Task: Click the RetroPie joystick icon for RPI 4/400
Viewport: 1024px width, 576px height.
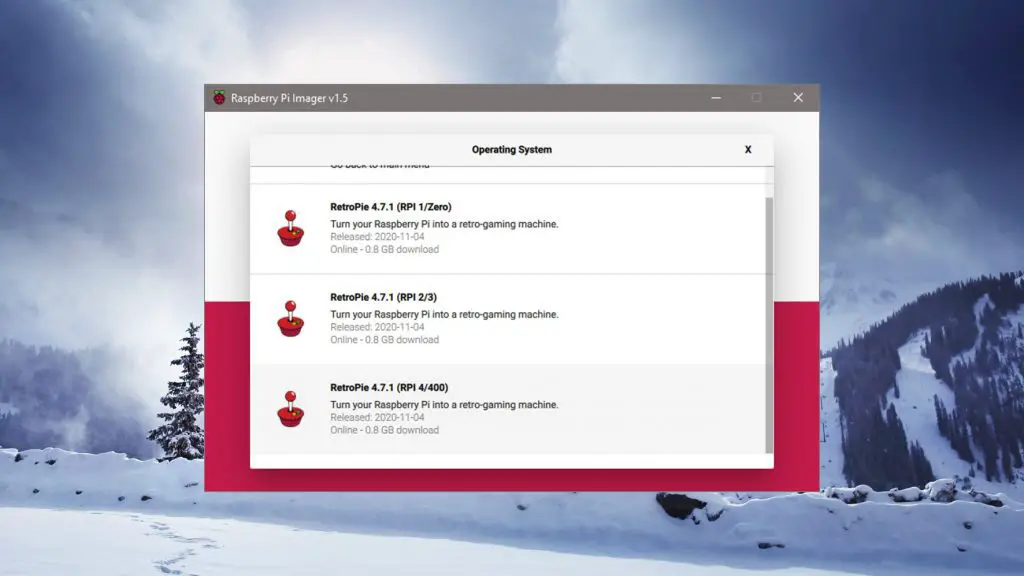Action: pyautogui.click(x=290, y=409)
